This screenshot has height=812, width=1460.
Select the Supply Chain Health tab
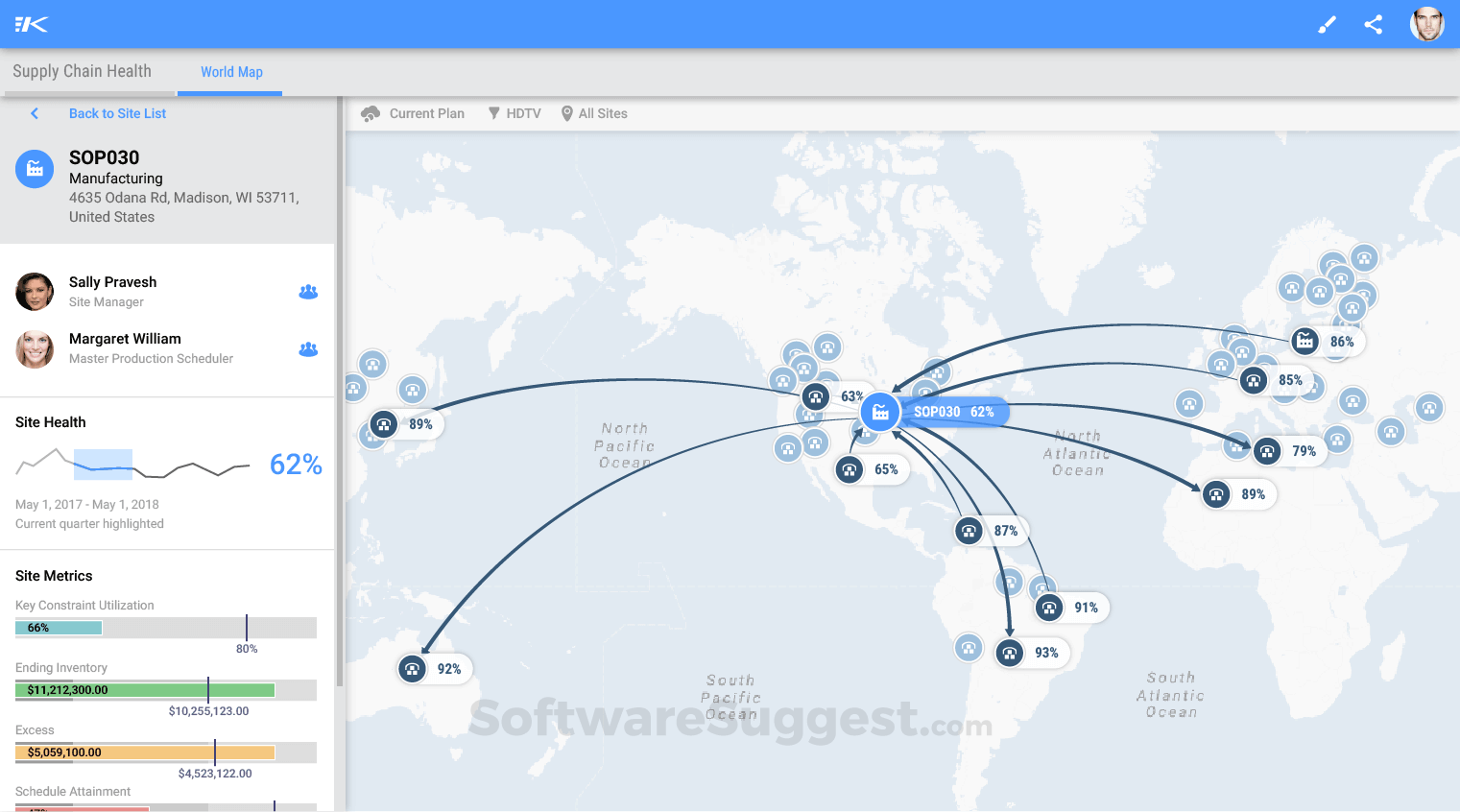tap(82, 71)
